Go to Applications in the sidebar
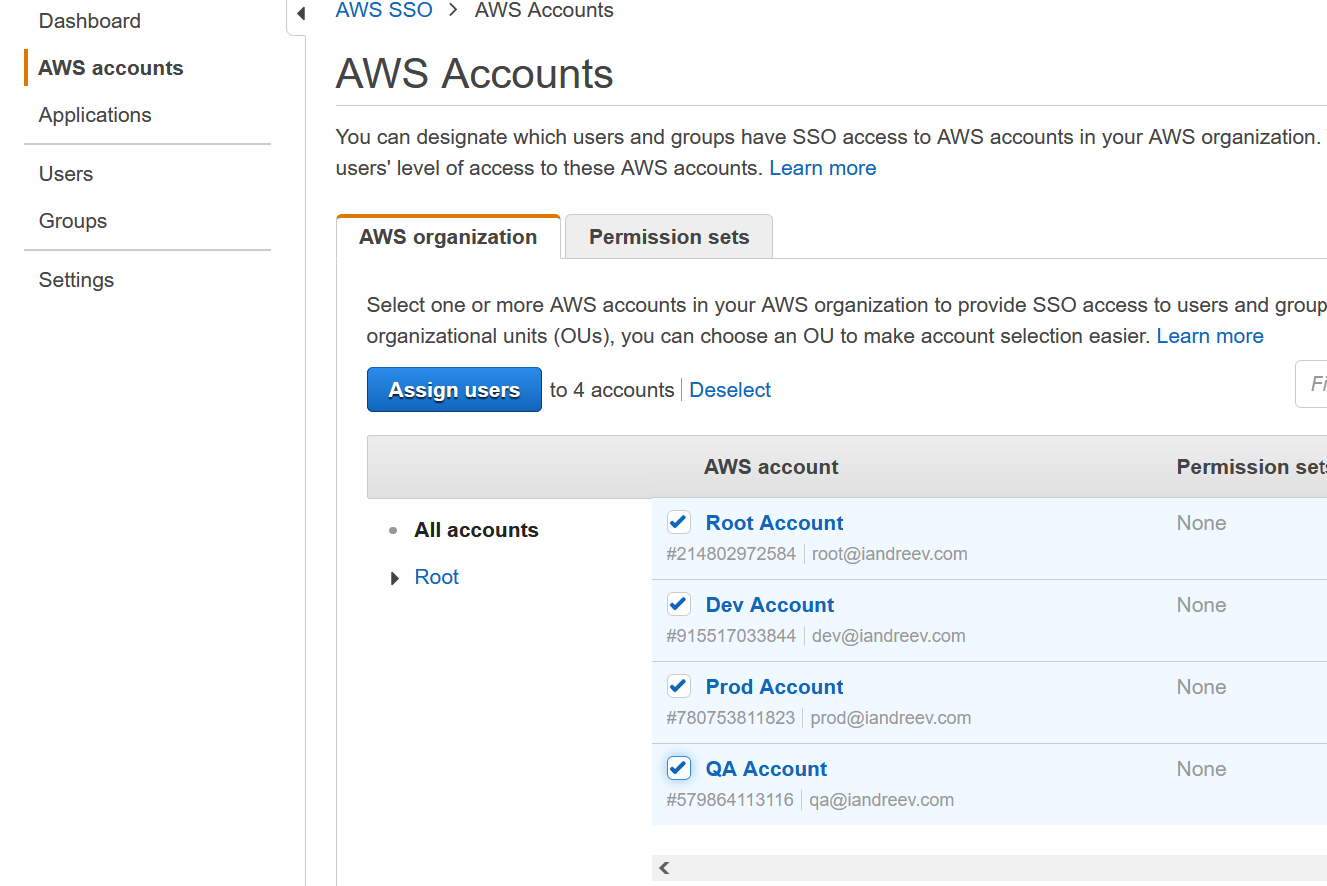Screen dimensions: 1327x886 coord(95,115)
